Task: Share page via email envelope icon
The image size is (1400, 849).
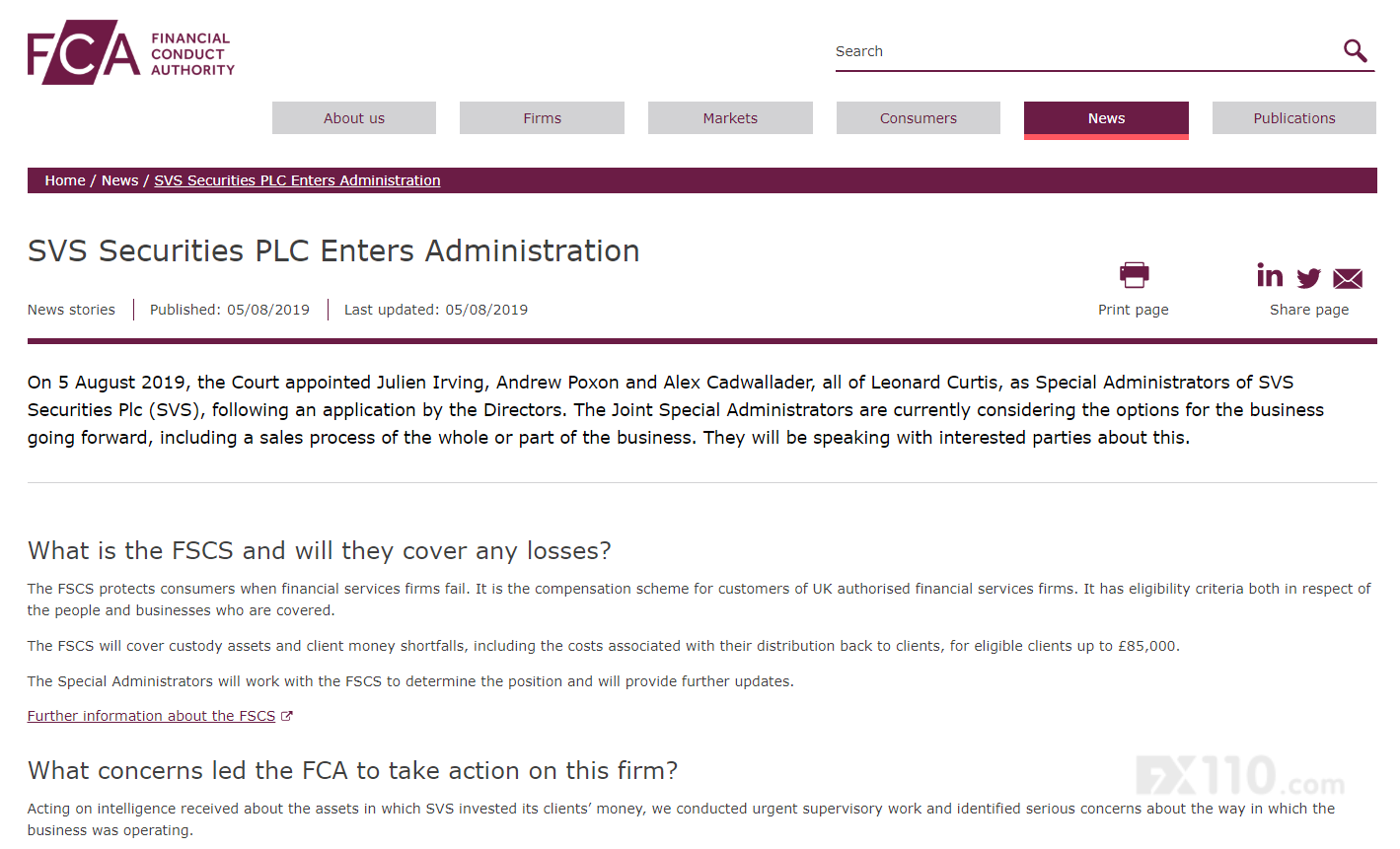Action: click(1348, 278)
